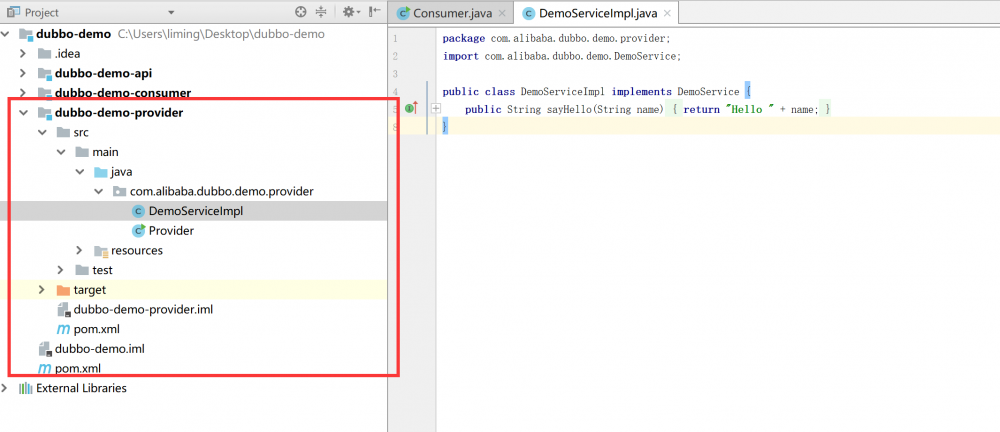
Task: Select the target folder row
Action: click(193, 290)
